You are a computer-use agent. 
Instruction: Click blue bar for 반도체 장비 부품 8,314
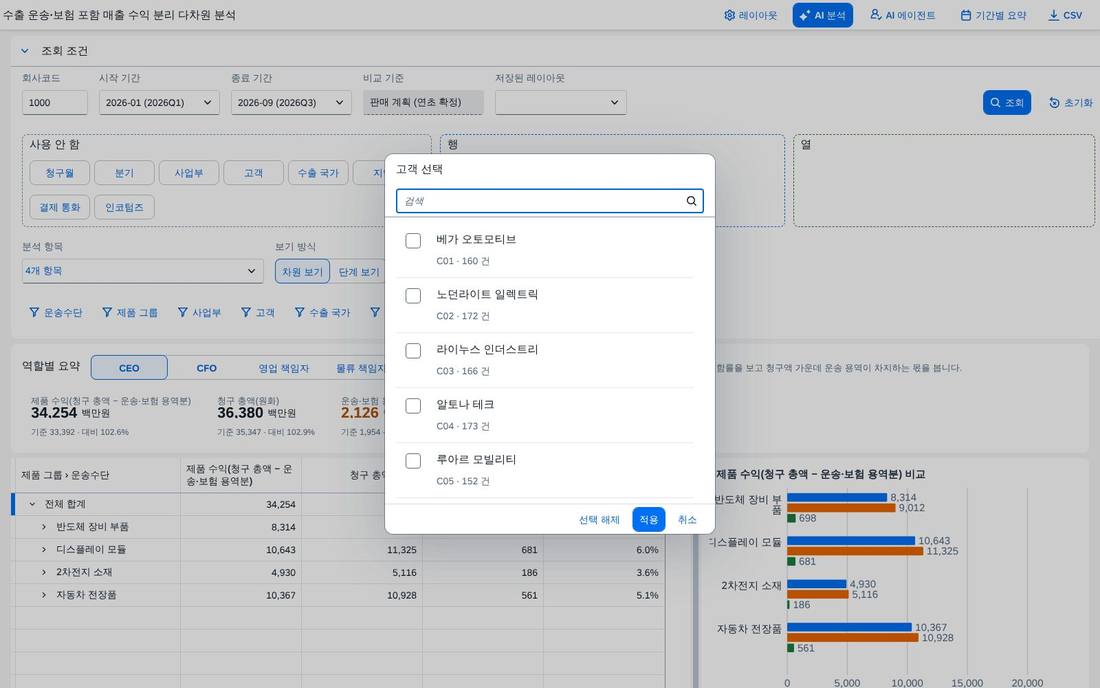click(x=837, y=497)
